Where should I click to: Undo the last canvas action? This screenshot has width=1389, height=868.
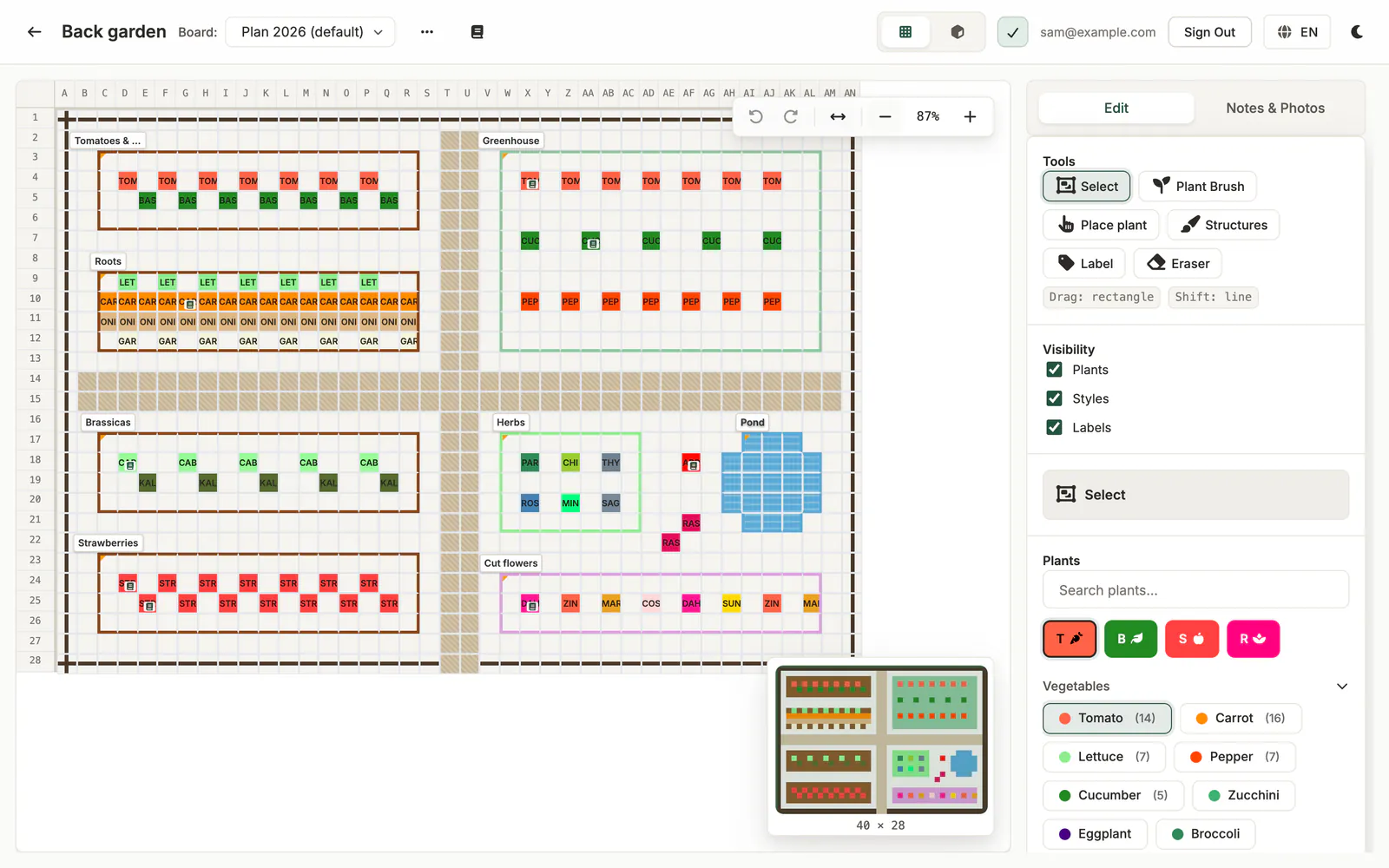pyautogui.click(x=756, y=116)
